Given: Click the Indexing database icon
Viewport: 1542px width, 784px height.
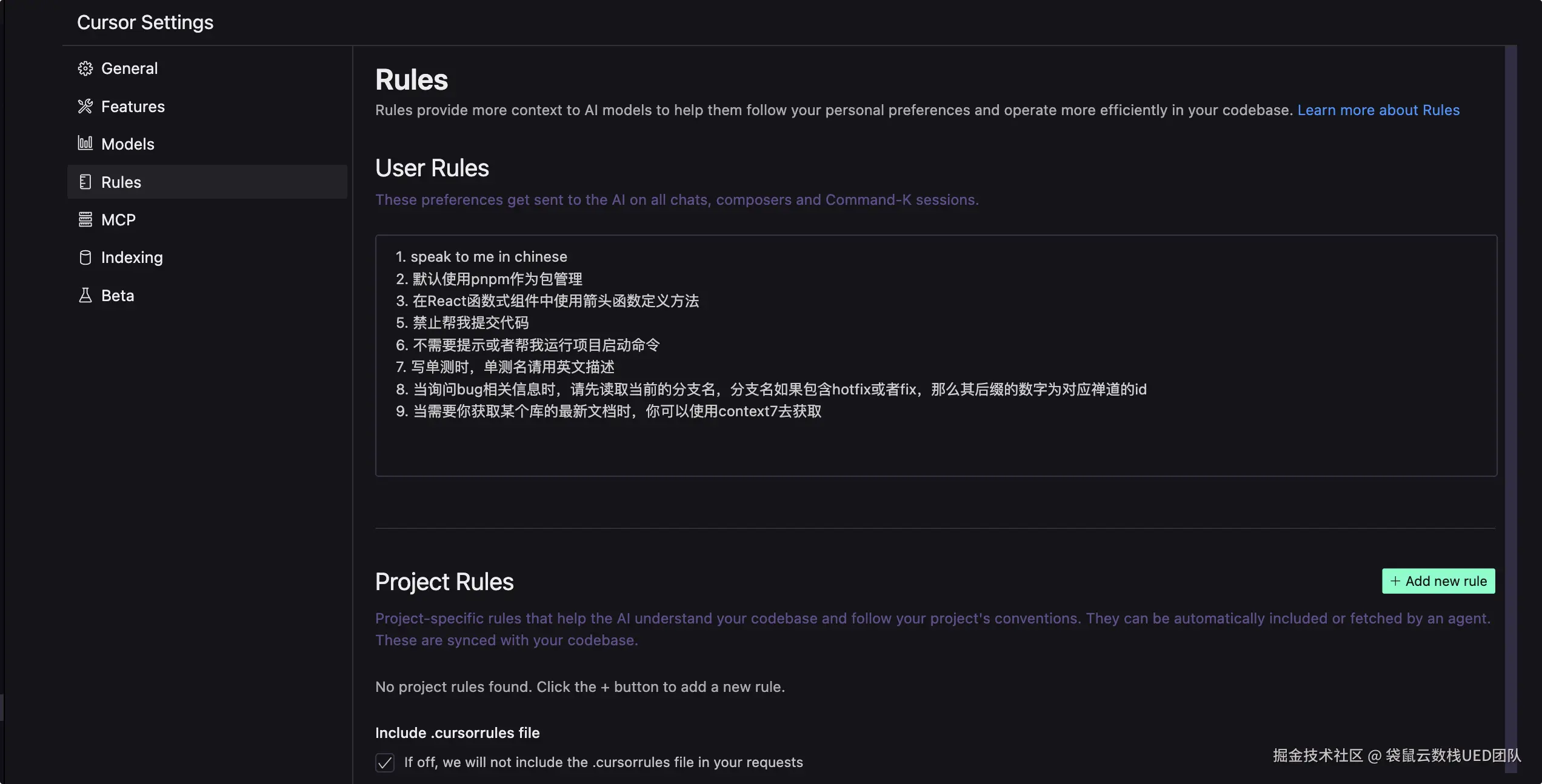Looking at the screenshot, I should pos(85,257).
